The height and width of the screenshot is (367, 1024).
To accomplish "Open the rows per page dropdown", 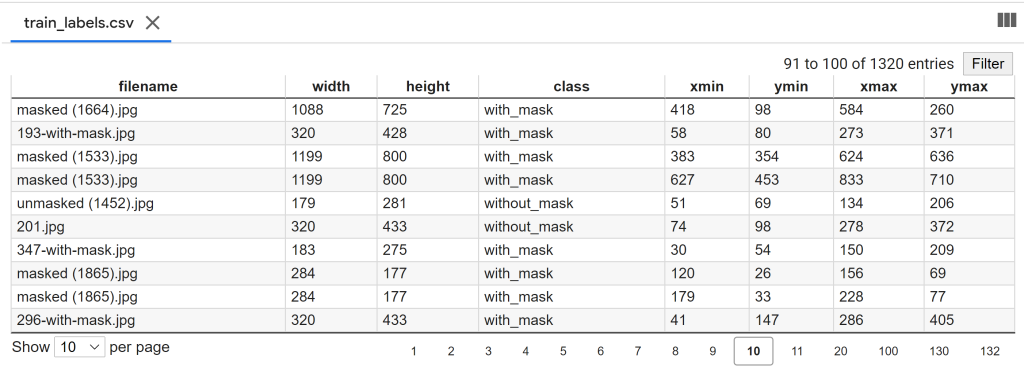I will [x=80, y=347].
